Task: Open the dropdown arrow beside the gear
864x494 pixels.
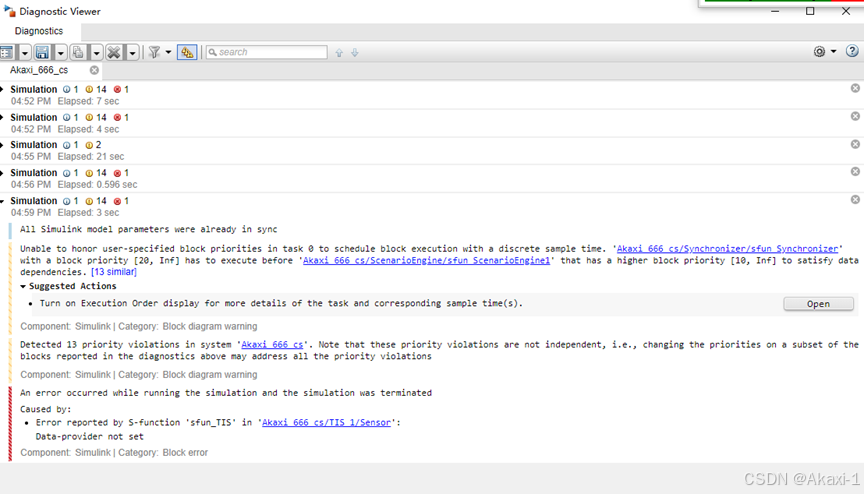Action: [834, 52]
